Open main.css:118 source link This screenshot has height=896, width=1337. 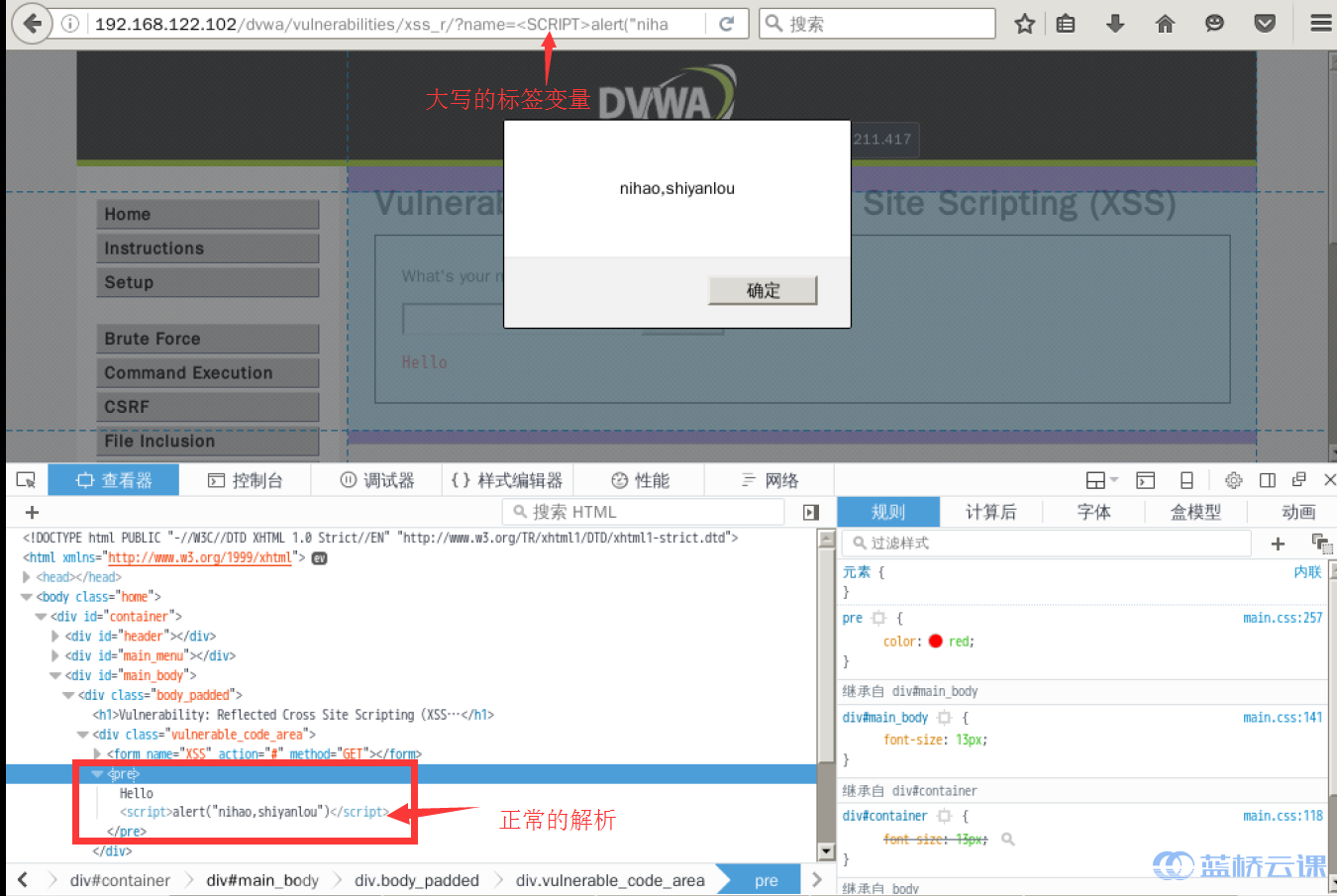pos(1283,816)
